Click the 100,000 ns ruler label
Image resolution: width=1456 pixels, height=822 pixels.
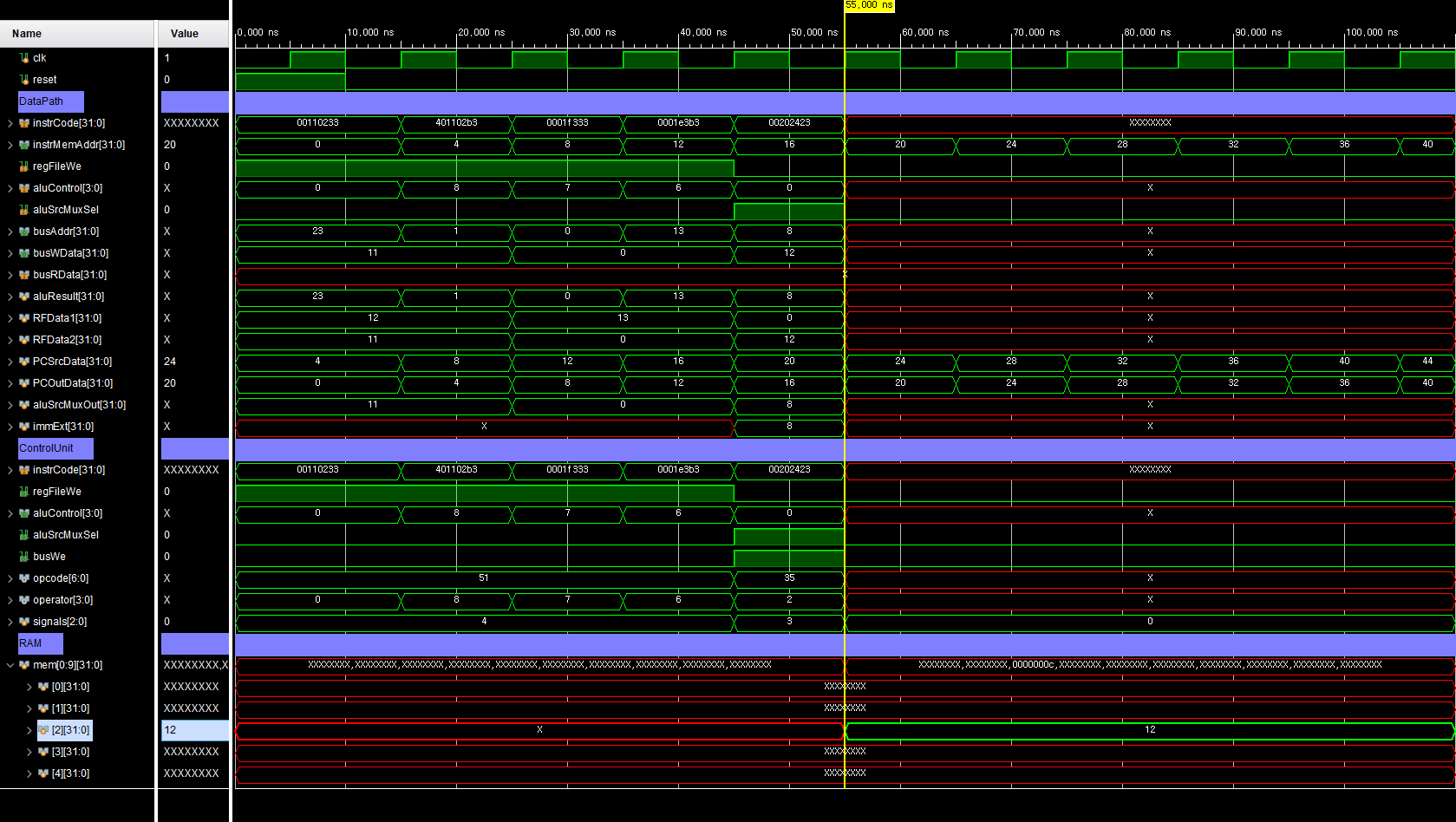pos(1372,32)
